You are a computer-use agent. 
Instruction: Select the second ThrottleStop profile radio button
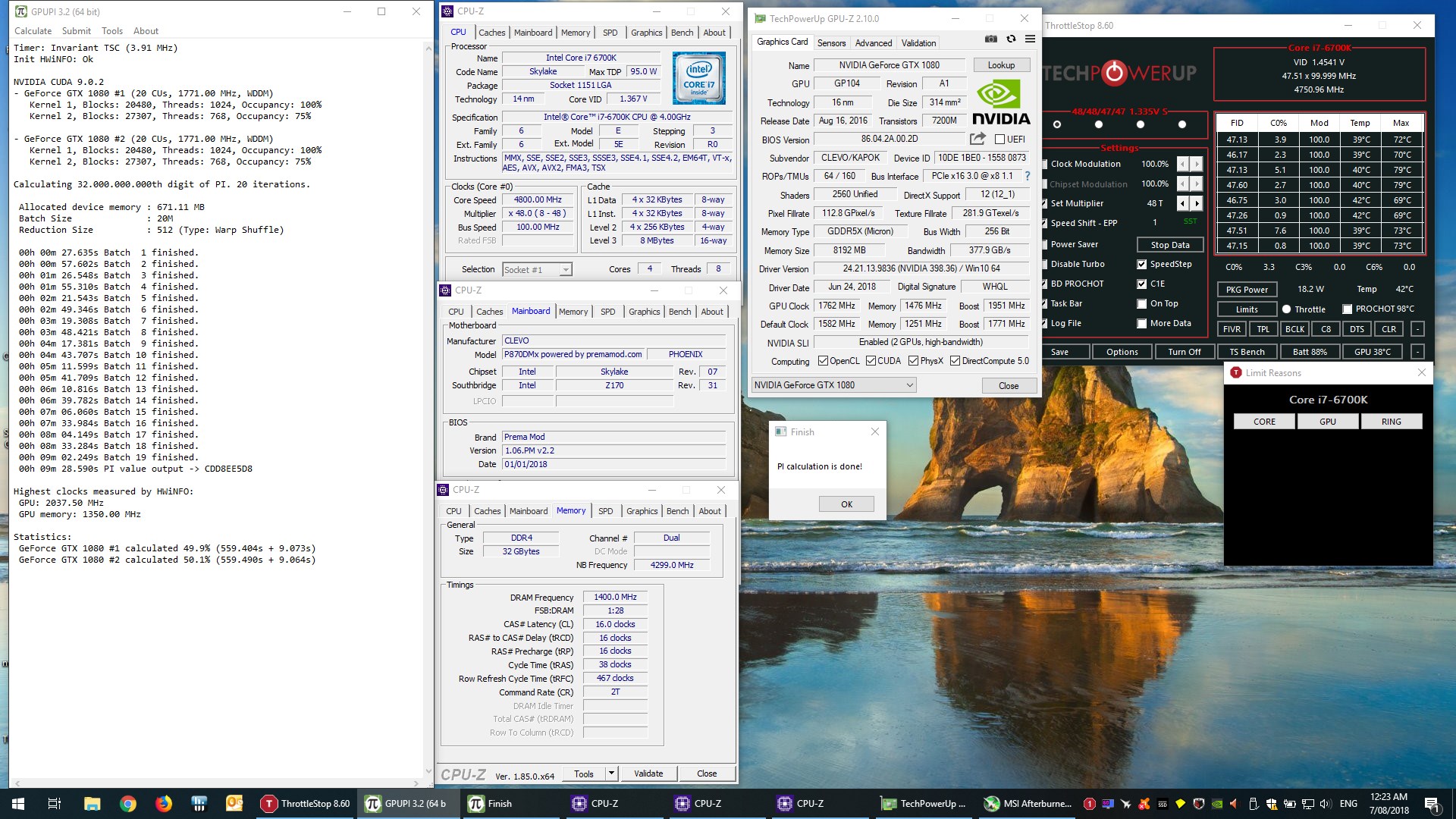(x=1099, y=124)
